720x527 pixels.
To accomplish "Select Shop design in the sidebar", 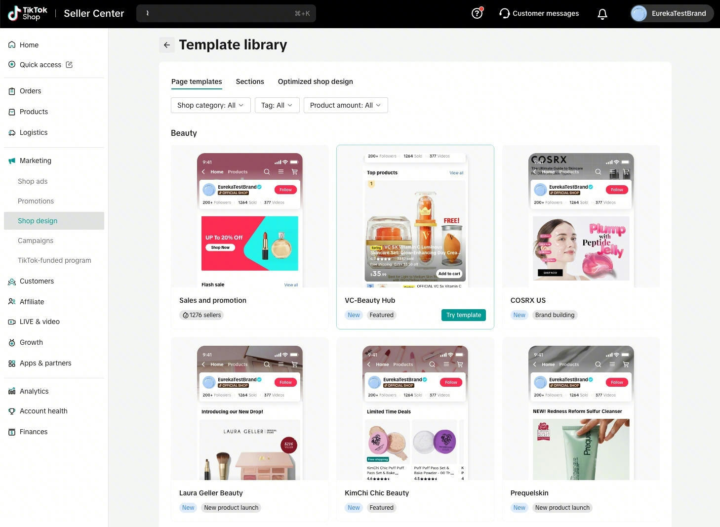I will tap(54, 221).
